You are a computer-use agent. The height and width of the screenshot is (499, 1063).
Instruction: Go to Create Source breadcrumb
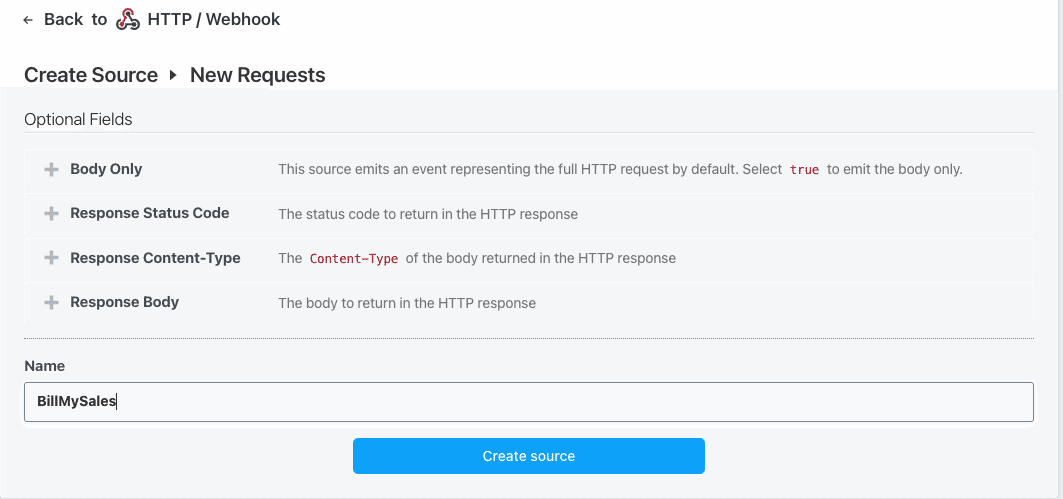[91, 75]
